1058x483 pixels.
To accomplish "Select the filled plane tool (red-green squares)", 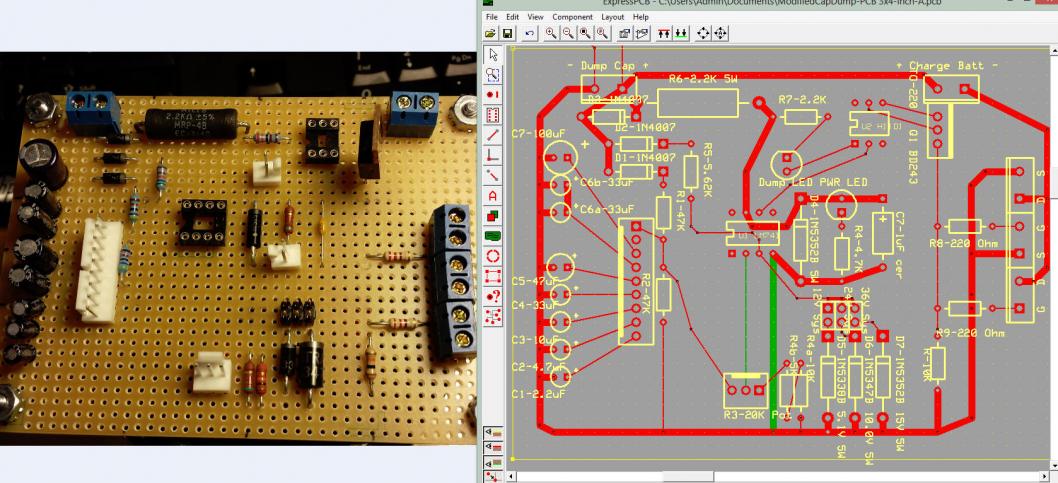I will 493,216.
